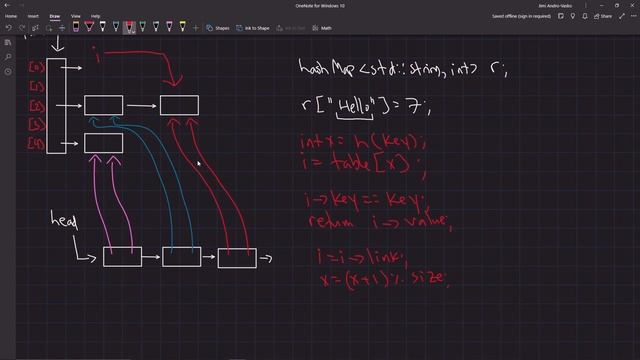This screenshot has width=640, height=360.
Task: Switch to the View tab
Action: point(76,16)
